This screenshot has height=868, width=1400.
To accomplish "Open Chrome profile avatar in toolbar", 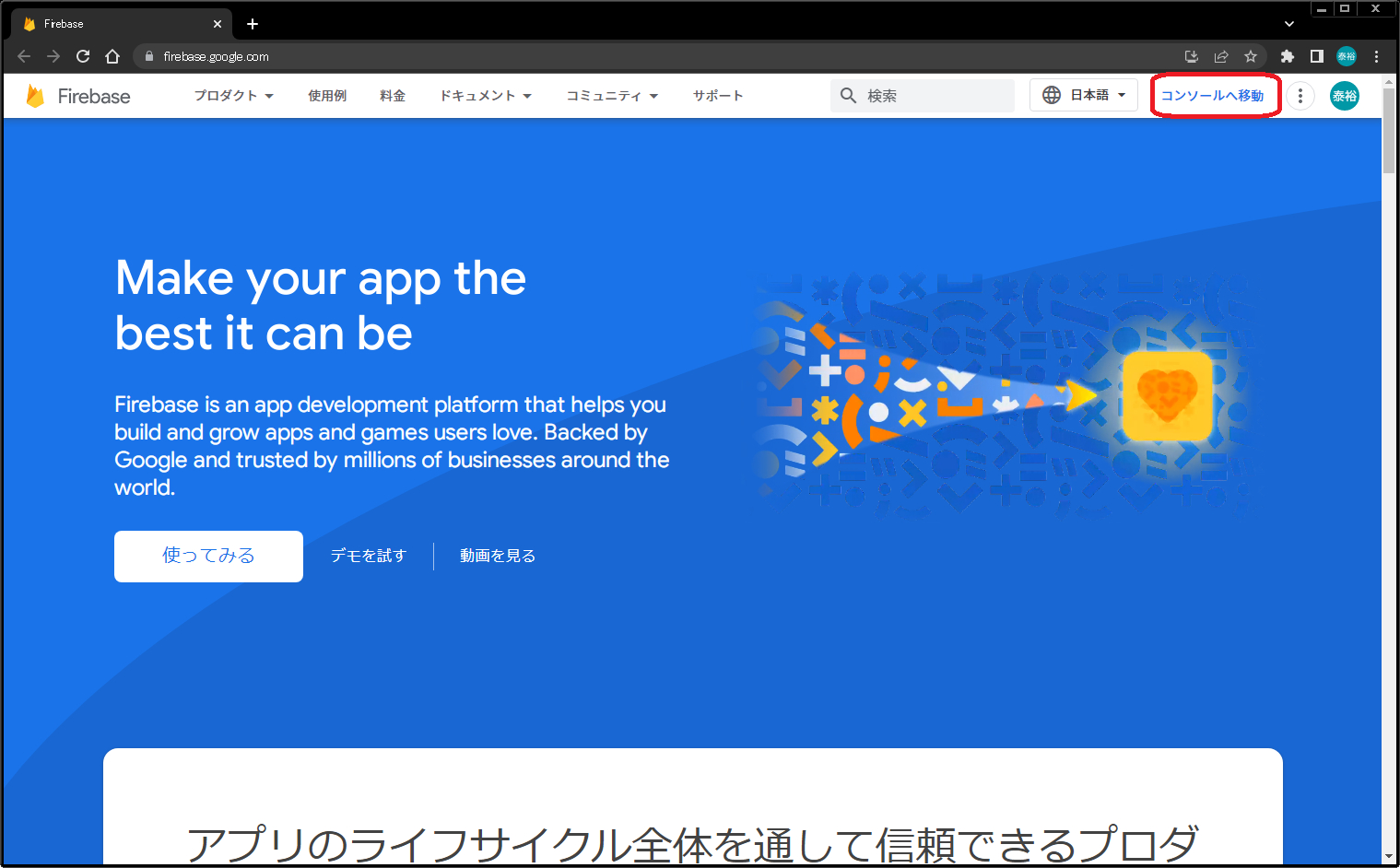I will coord(1347,56).
